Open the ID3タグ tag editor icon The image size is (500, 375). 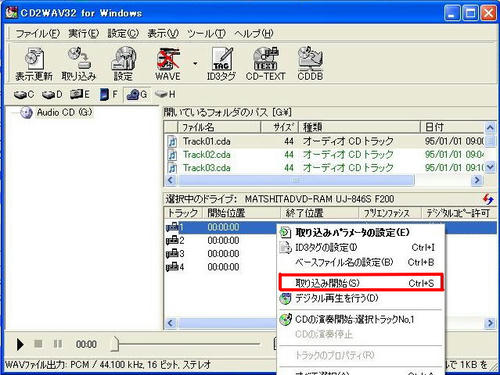pyautogui.click(x=221, y=64)
